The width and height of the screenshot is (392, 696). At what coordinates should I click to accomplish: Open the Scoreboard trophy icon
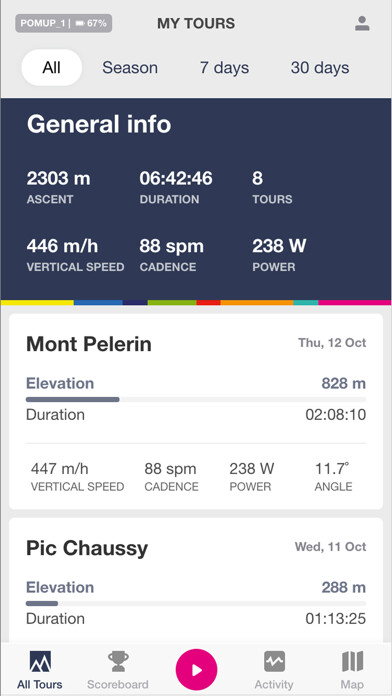click(x=119, y=662)
